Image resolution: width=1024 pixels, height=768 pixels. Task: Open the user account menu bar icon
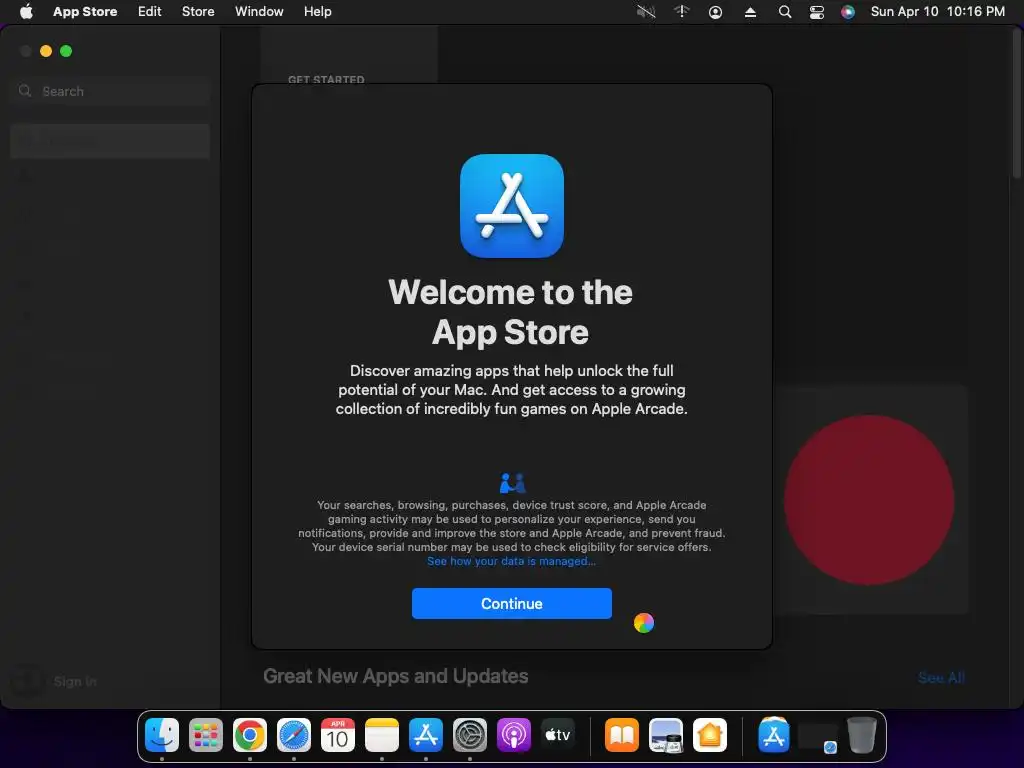[x=716, y=12]
